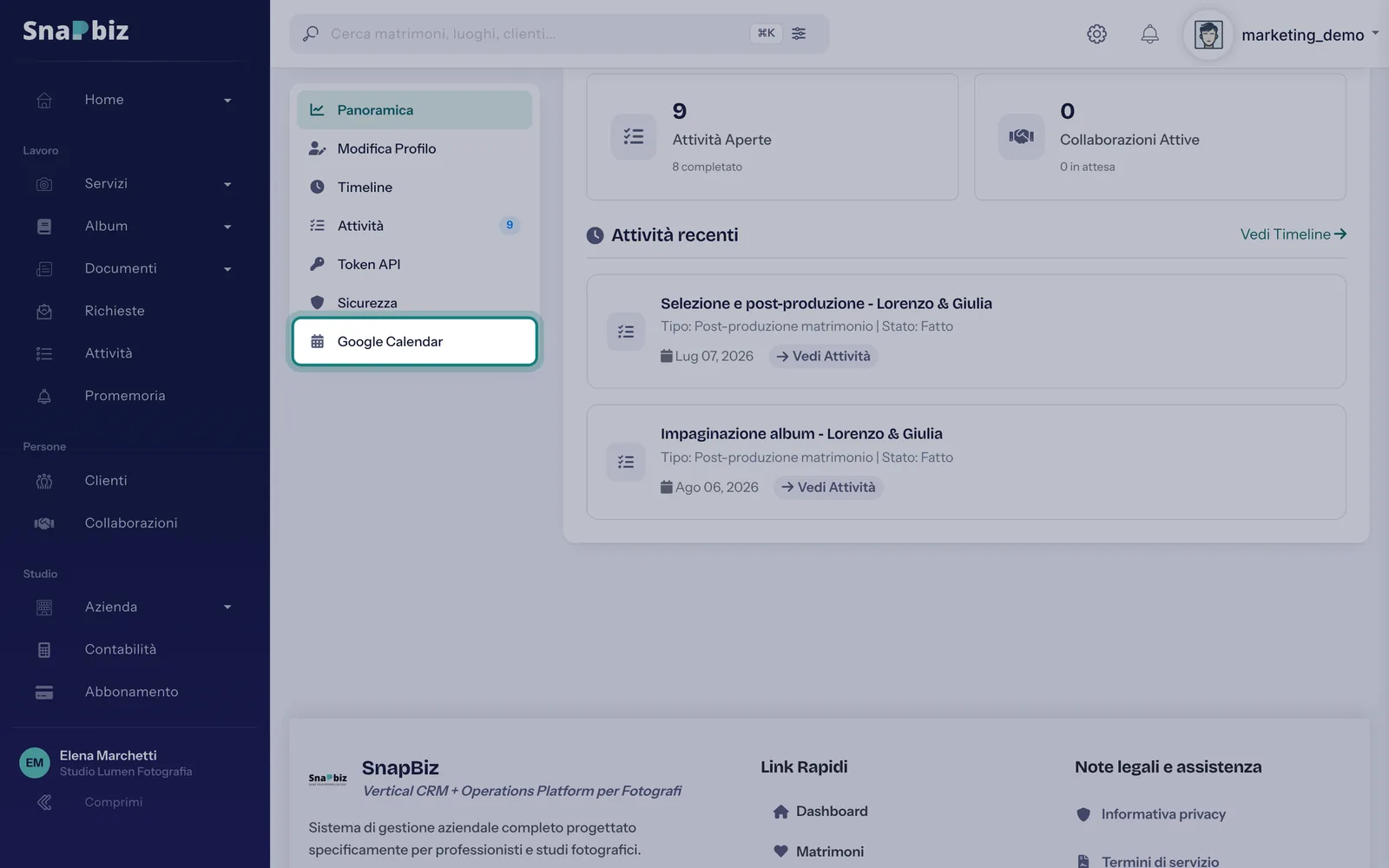The width and height of the screenshot is (1389, 868).
Task: Click the Collaborazioni Attive handshake icon
Action: [x=1021, y=136]
